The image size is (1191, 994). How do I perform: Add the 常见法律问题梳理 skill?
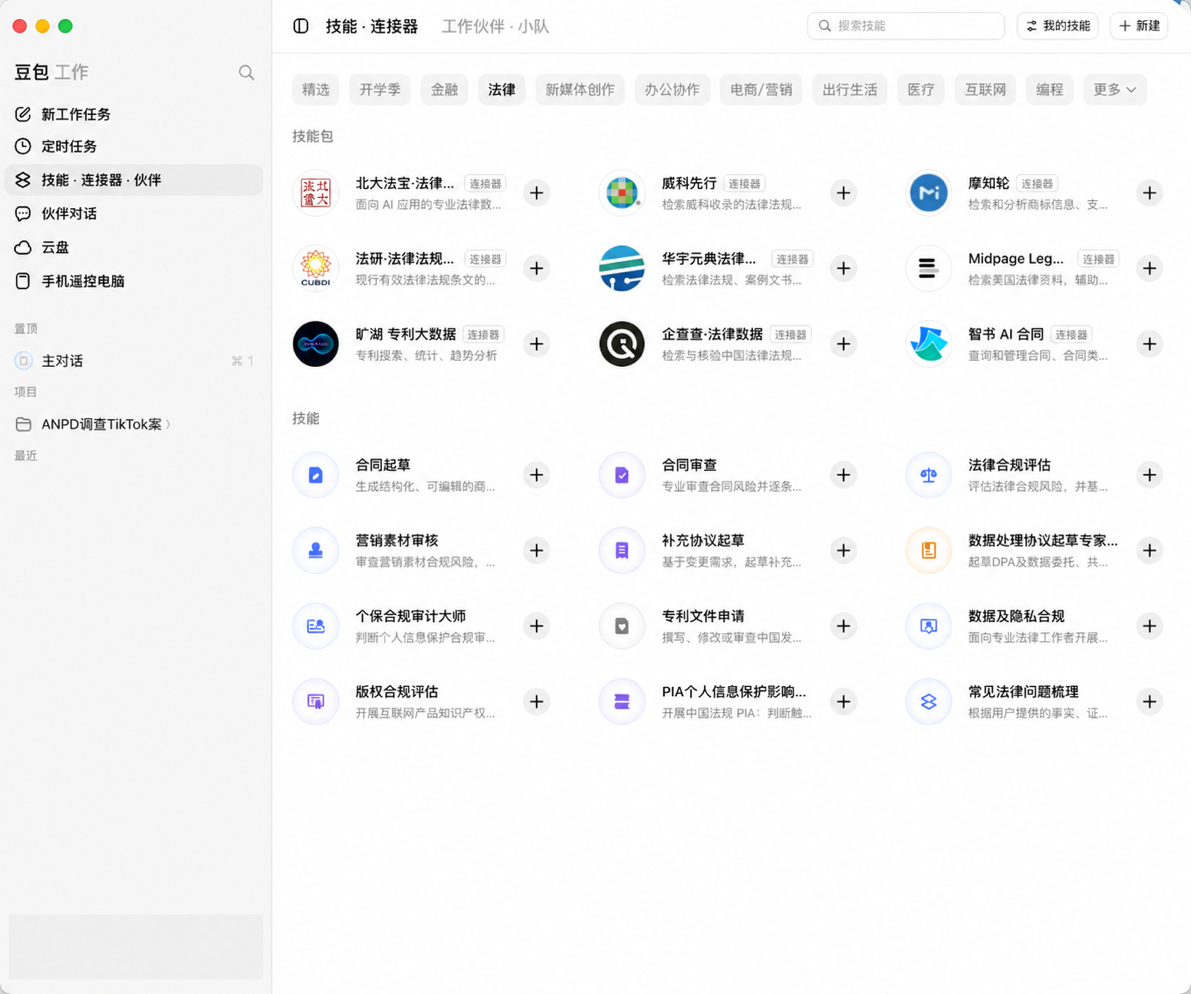pos(1149,702)
